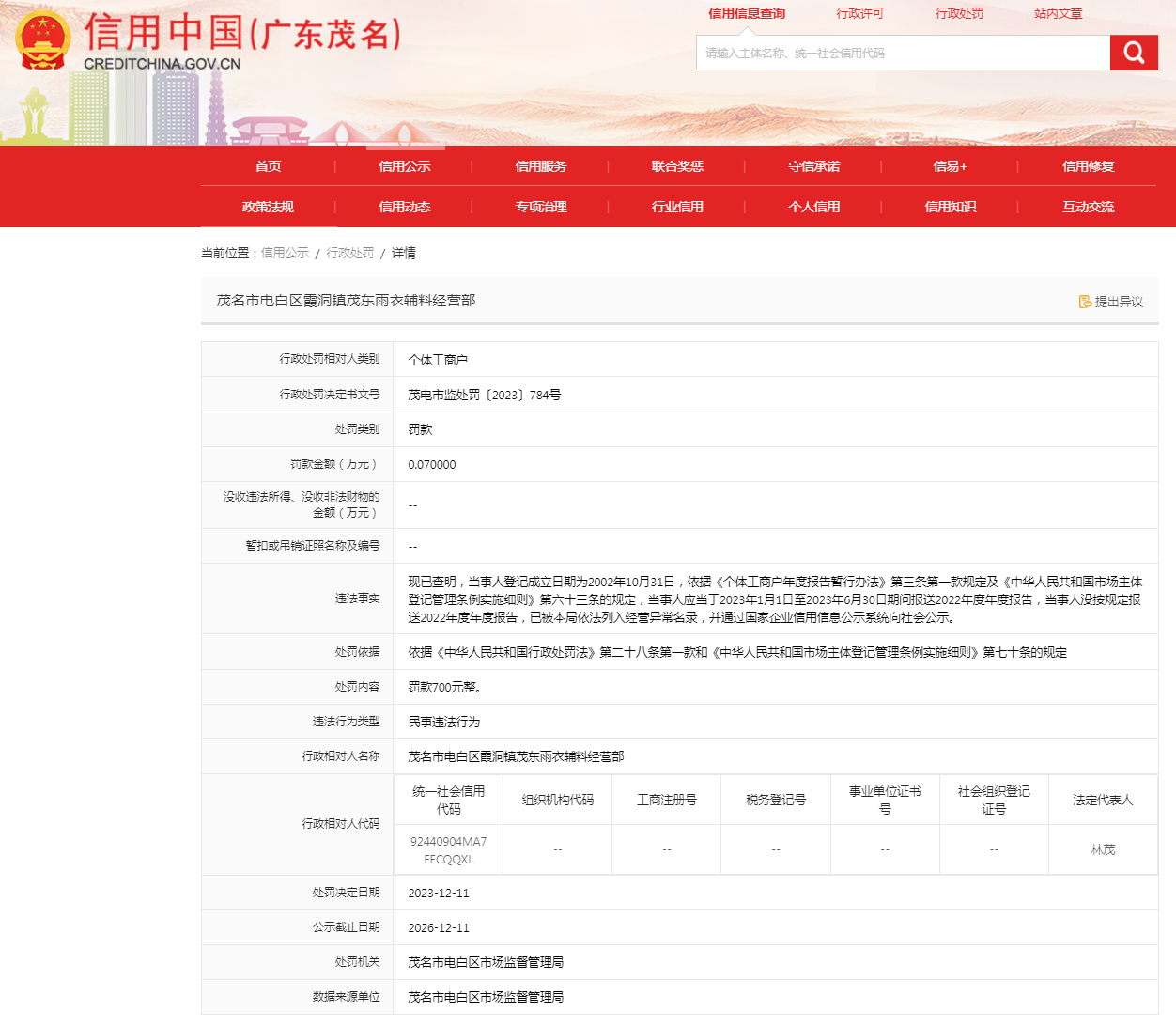The image size is (1176, 1026).
Task: Click the 信用公示 breadcrumb link
Action: [285, 253]
